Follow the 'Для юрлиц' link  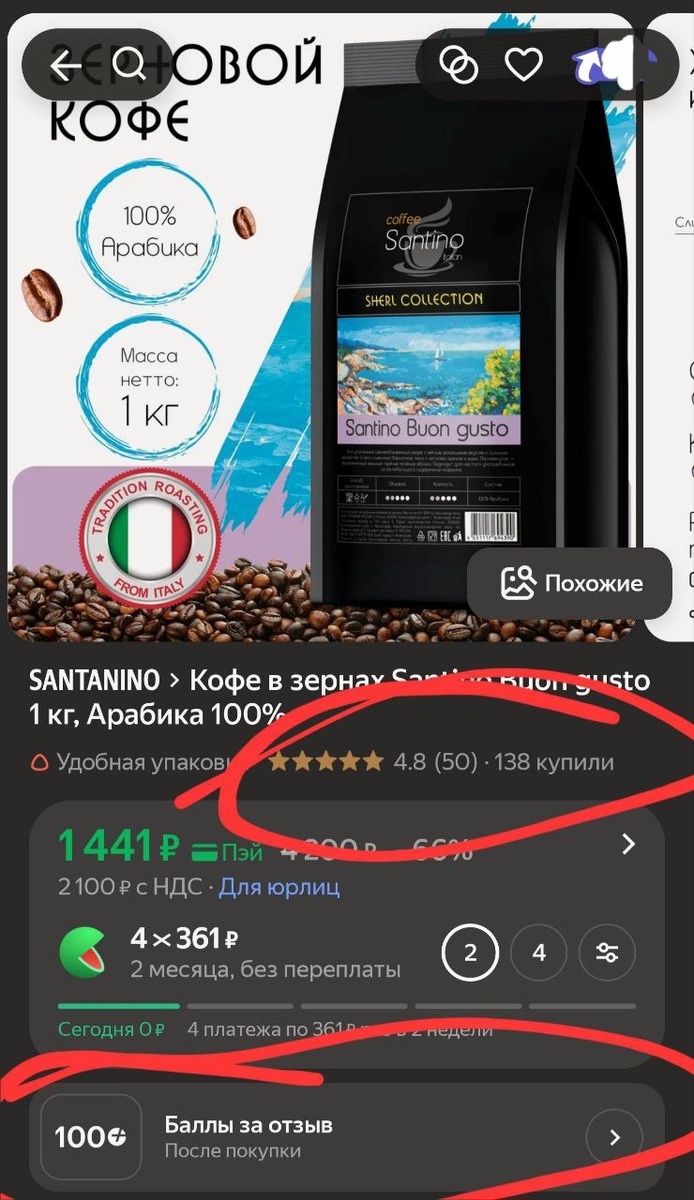coord(279,886)
